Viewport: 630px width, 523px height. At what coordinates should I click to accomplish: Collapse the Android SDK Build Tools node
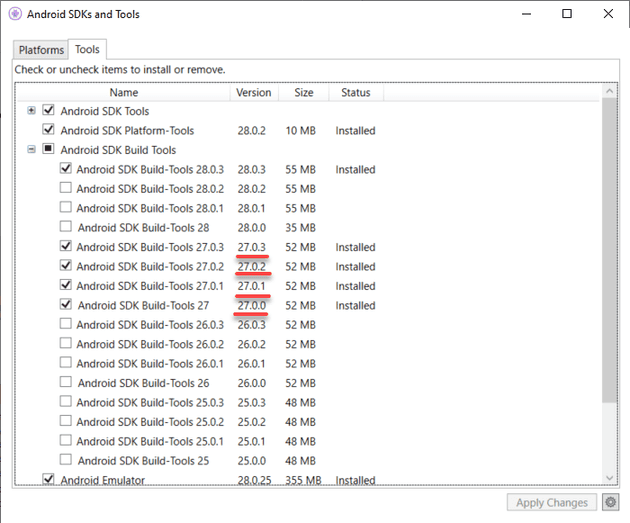(31, 149)
